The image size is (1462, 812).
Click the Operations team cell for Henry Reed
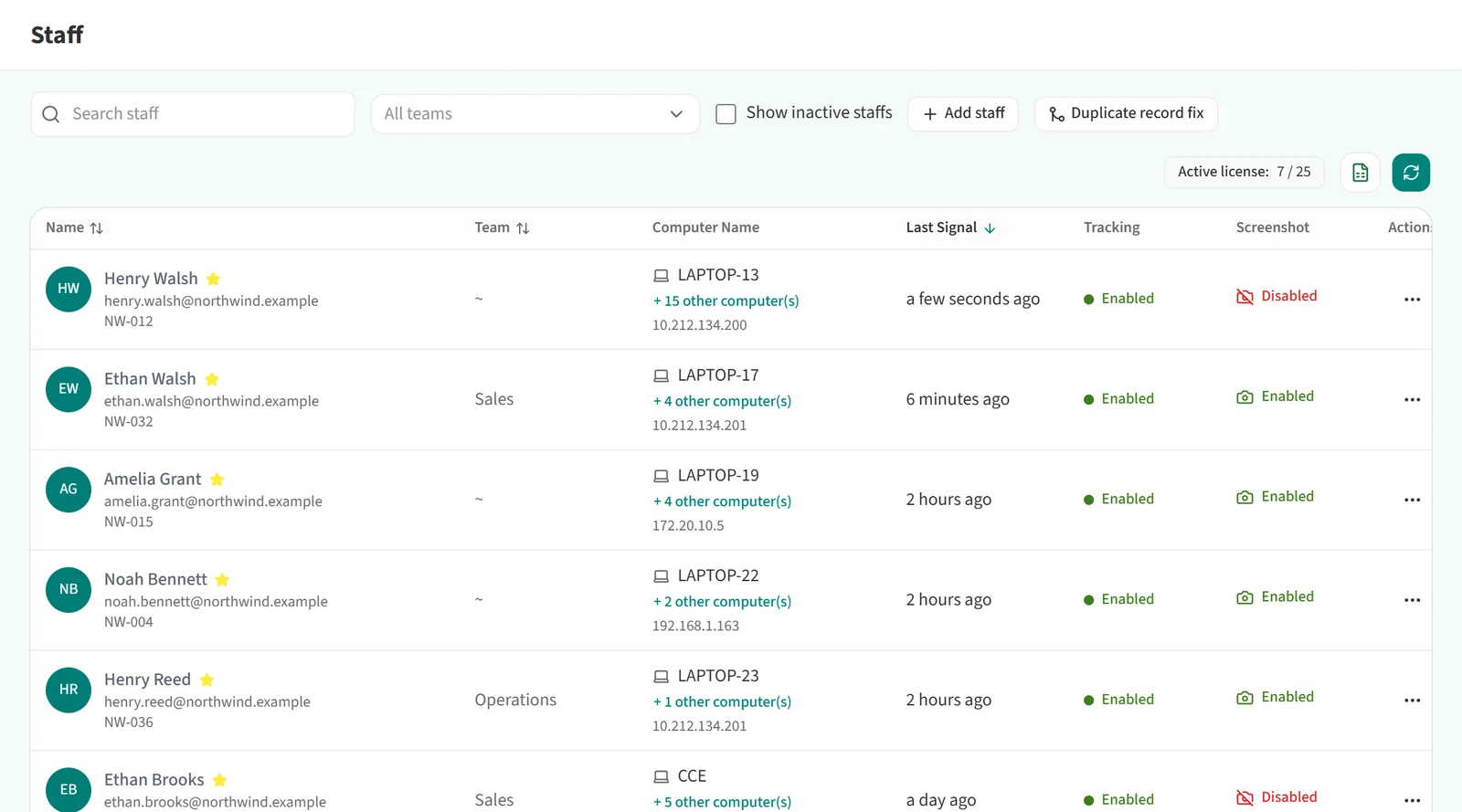pyautogui.click(x=515, y=701)
